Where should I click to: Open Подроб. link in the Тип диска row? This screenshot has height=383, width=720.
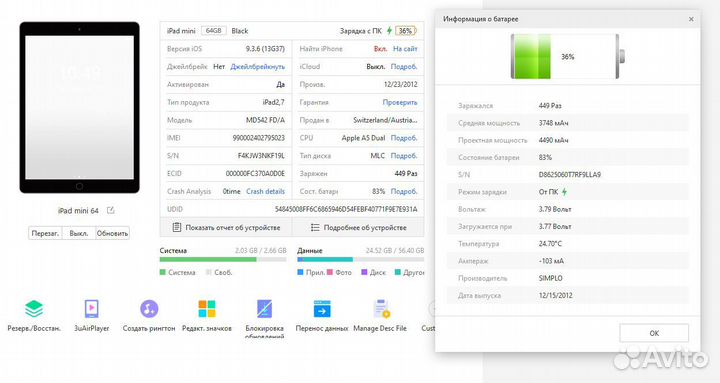404,156
